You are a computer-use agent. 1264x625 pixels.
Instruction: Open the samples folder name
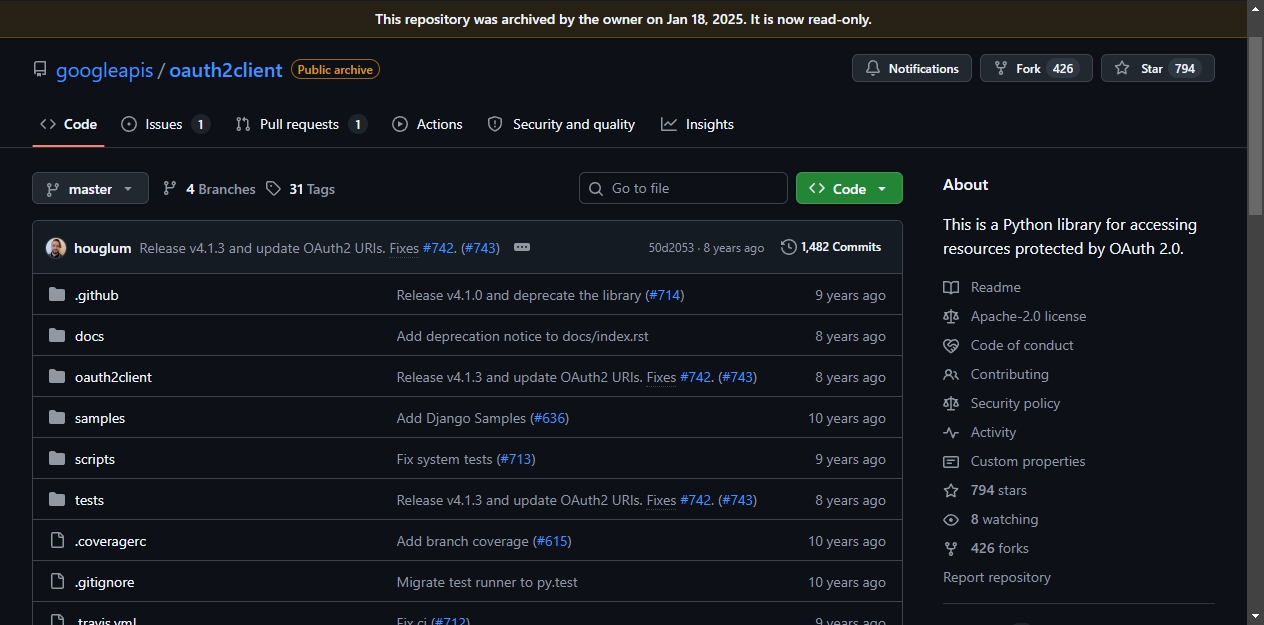click(x=100, y=418)
